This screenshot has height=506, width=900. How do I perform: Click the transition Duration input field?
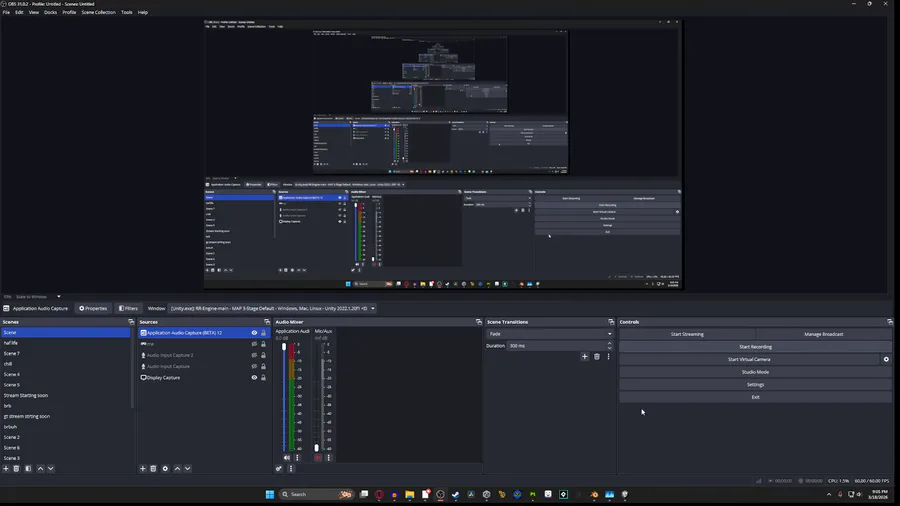(x=557, y=346)
